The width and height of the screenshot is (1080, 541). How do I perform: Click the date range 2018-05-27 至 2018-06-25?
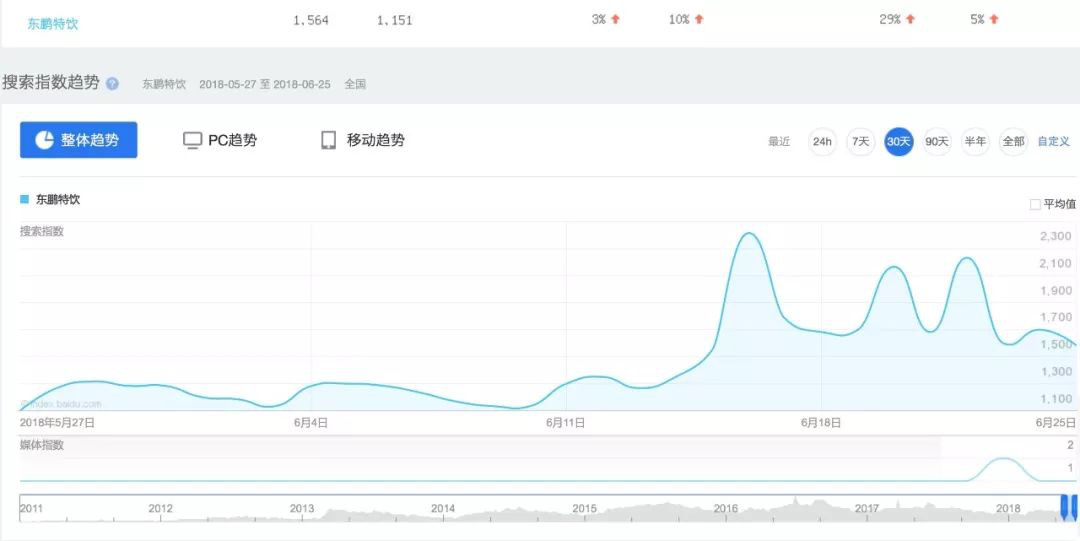click(264, 85)
